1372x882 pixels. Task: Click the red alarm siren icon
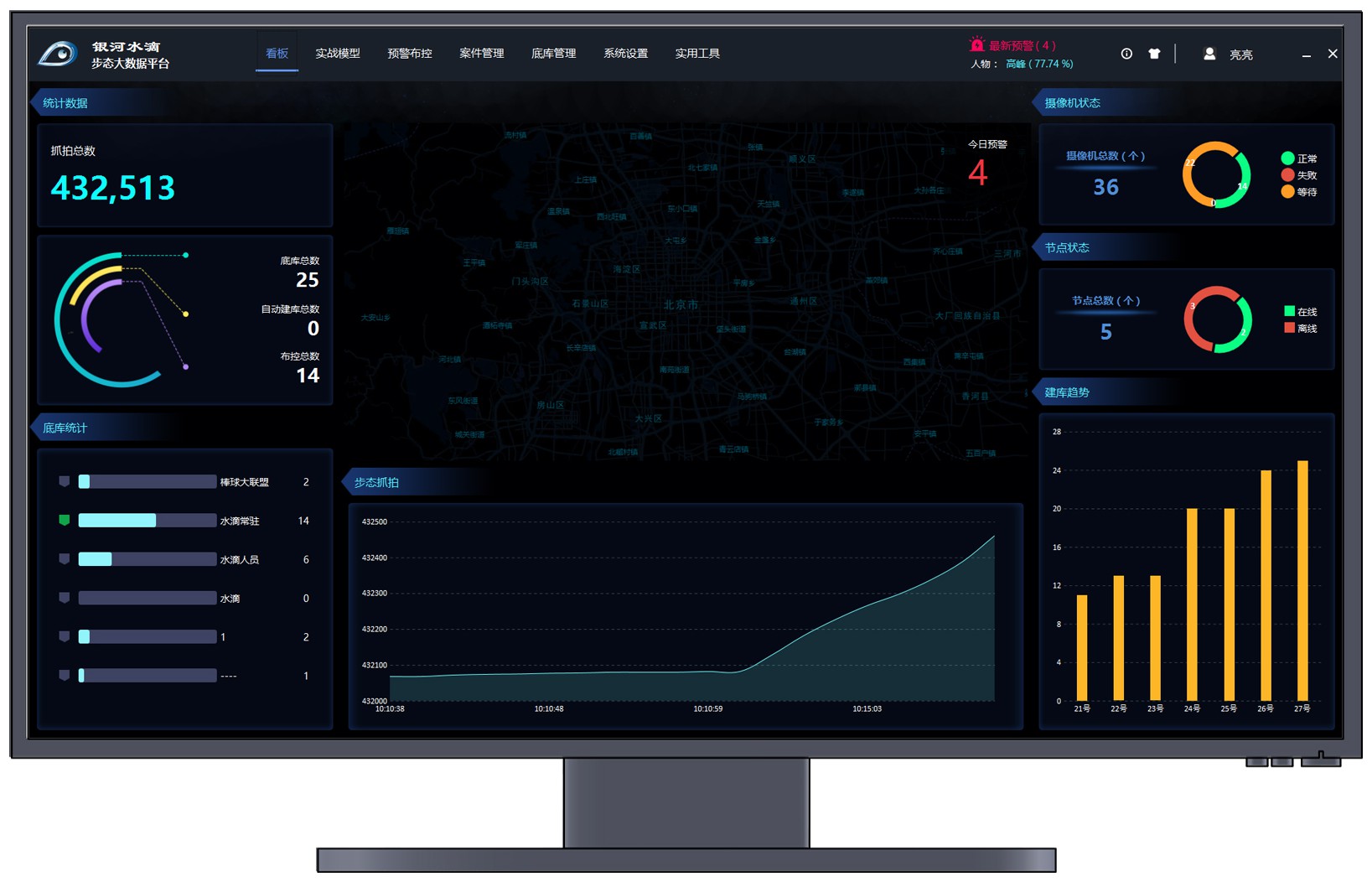click(x=976, y=44)
